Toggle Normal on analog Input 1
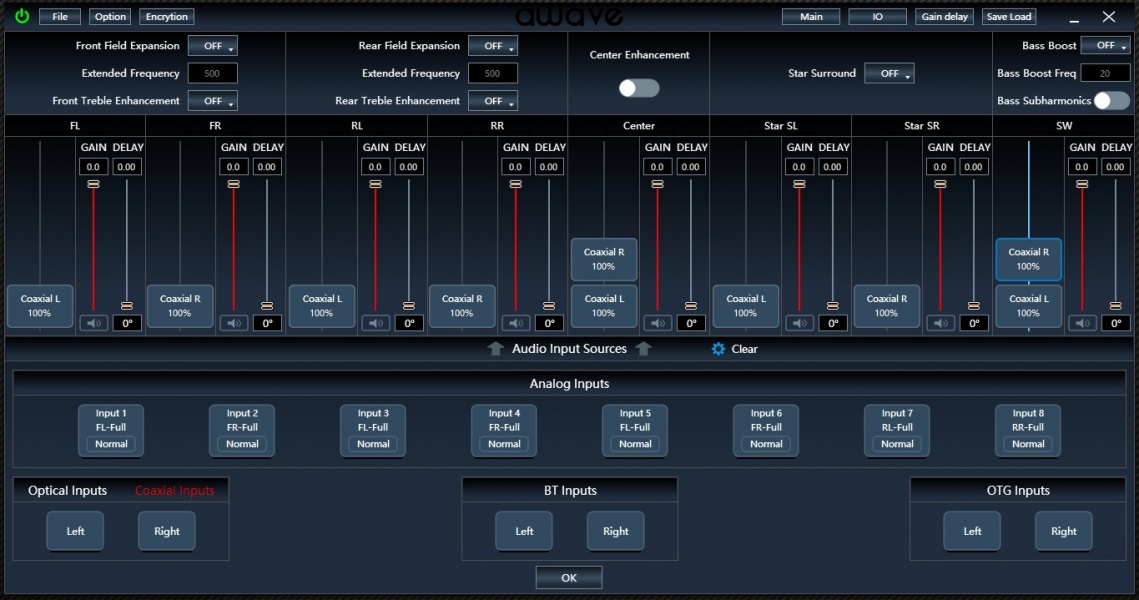The width and height of the screenshot is (1139, 600). 111,444
